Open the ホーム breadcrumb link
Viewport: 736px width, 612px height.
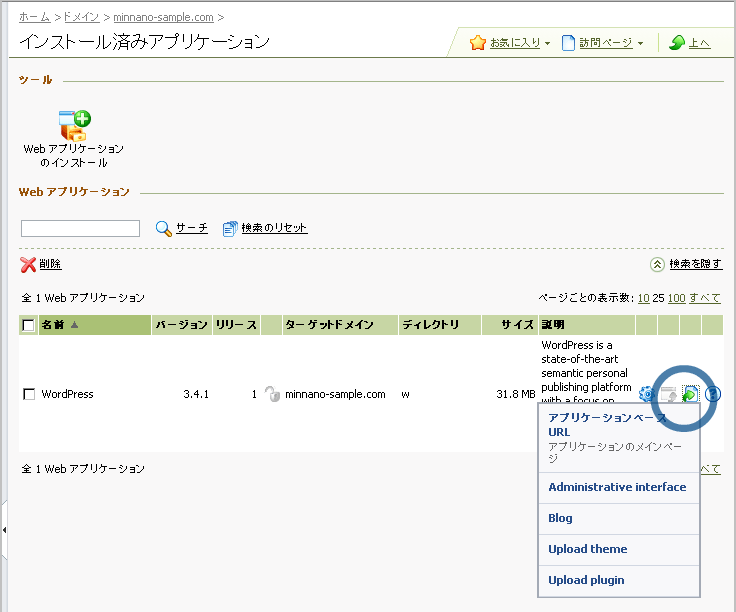point(35,17)
